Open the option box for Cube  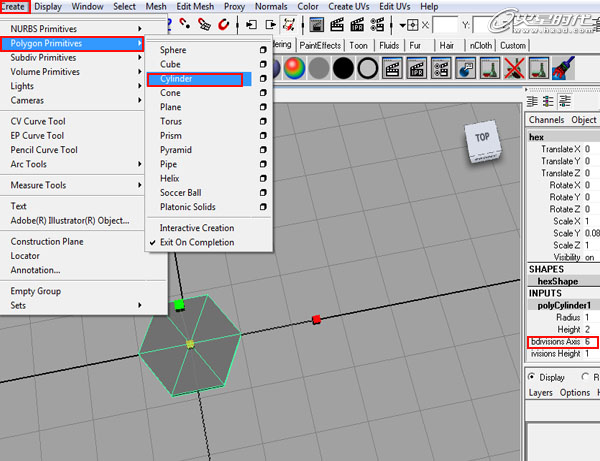tap(263, 64)
